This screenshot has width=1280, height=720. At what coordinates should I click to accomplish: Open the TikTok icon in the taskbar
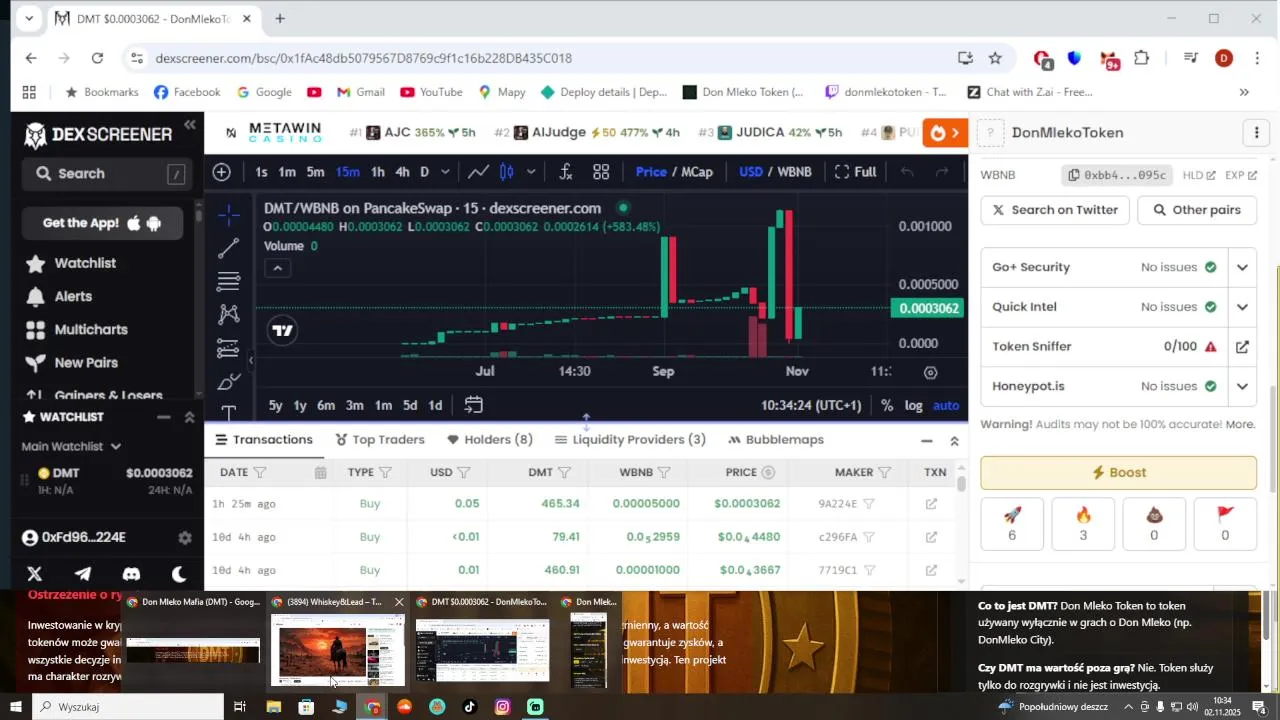470,707
